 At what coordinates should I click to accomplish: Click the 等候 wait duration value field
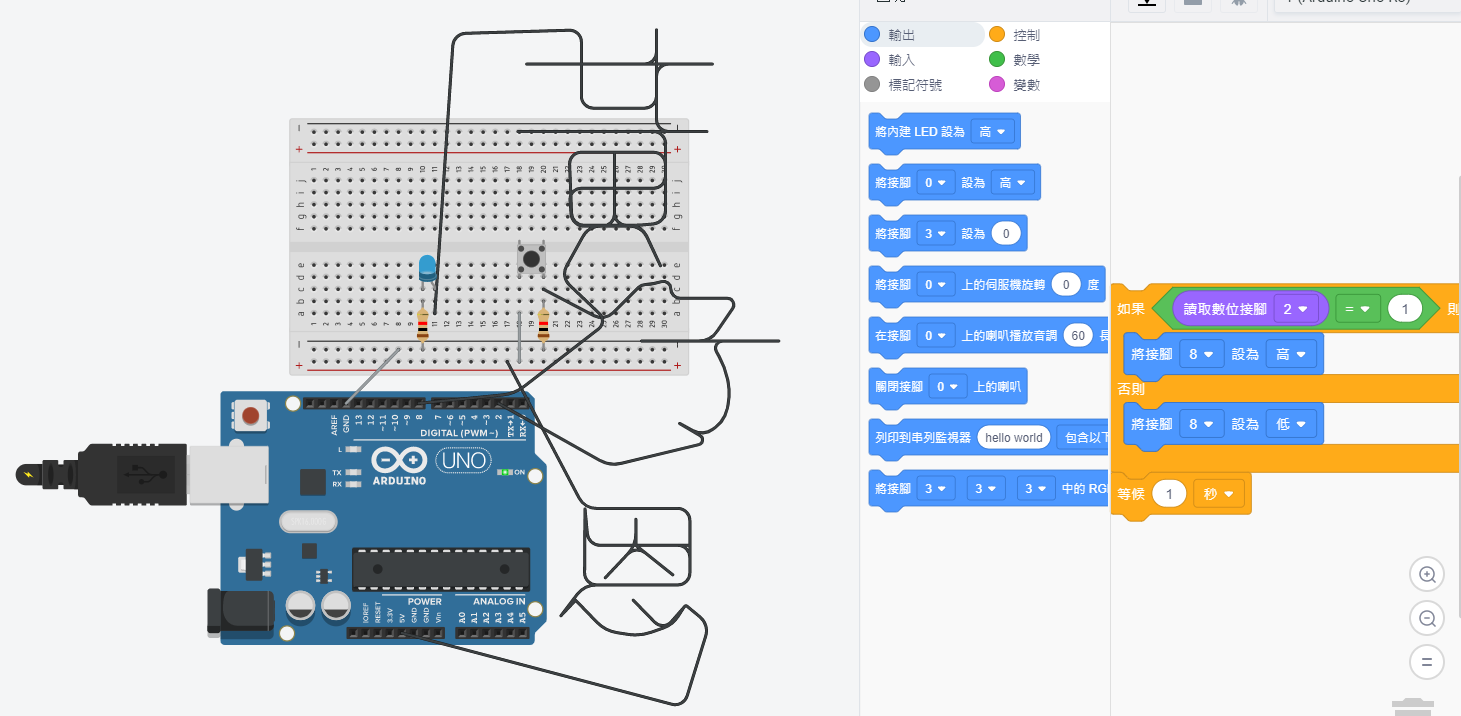pos(1168,494)
